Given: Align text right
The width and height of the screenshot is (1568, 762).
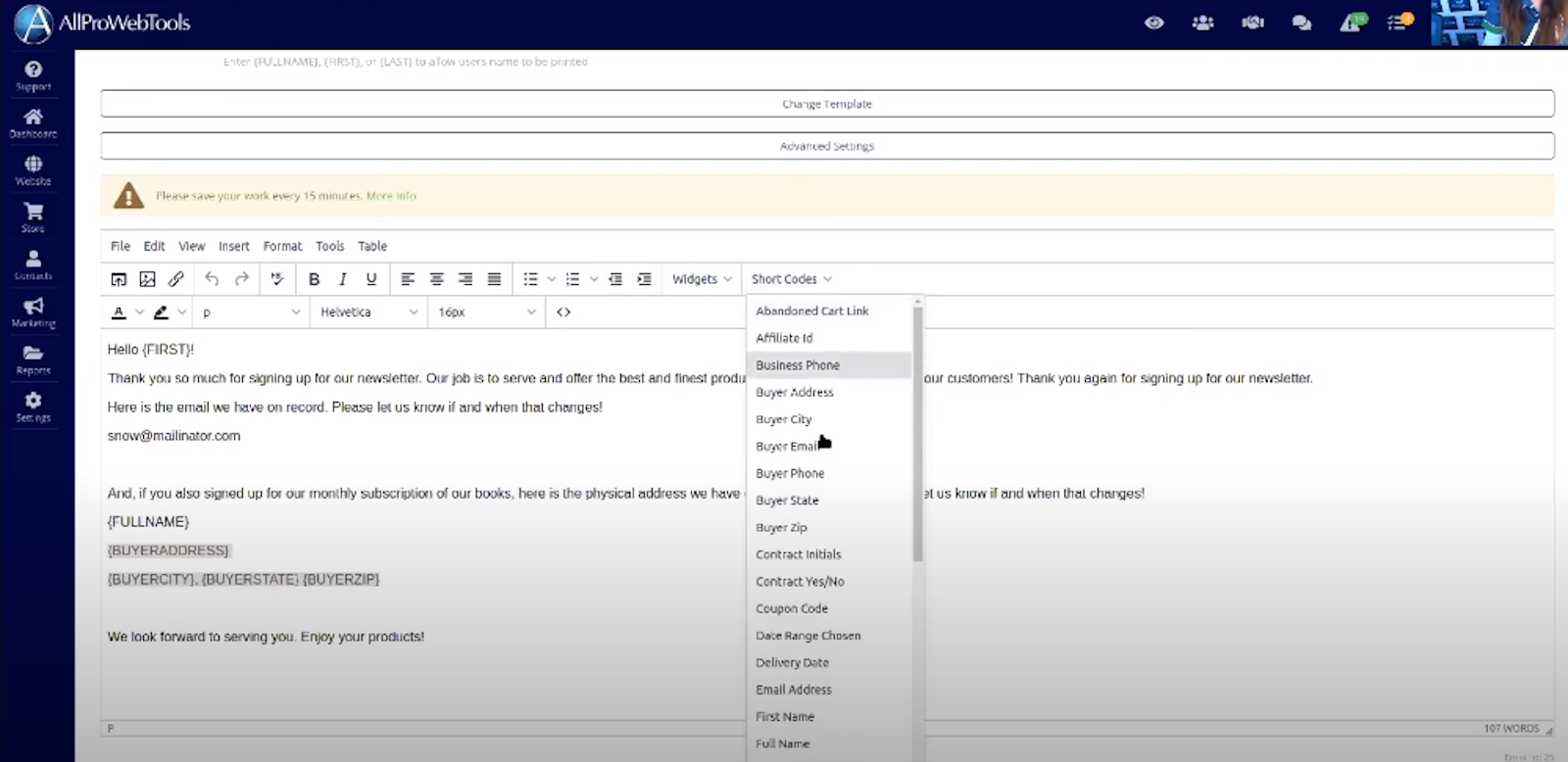Looking at the screenshot, I should 465,279.
